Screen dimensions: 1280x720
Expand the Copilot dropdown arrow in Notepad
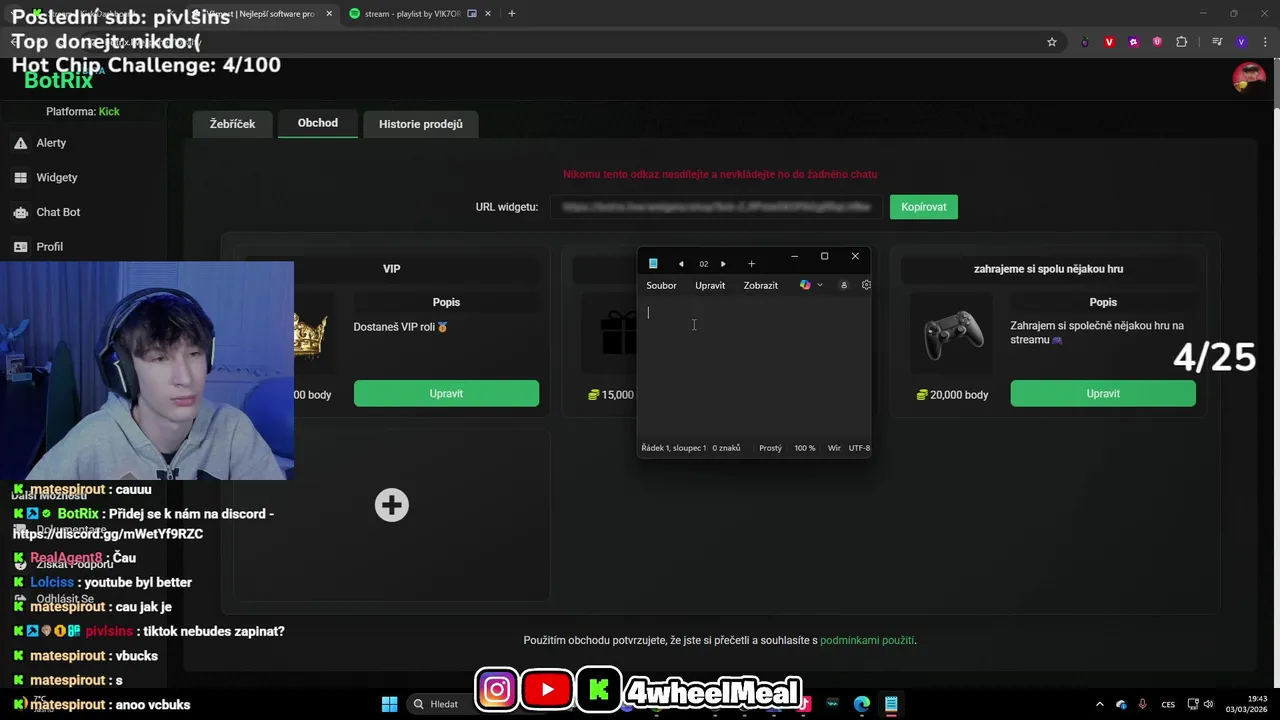[x=820, y=285]
